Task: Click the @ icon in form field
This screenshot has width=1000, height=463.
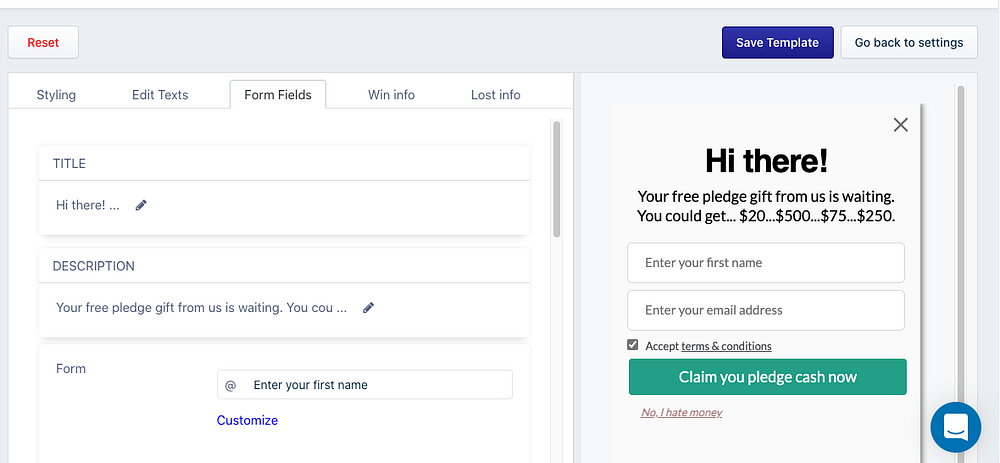Action: point(231,385)
